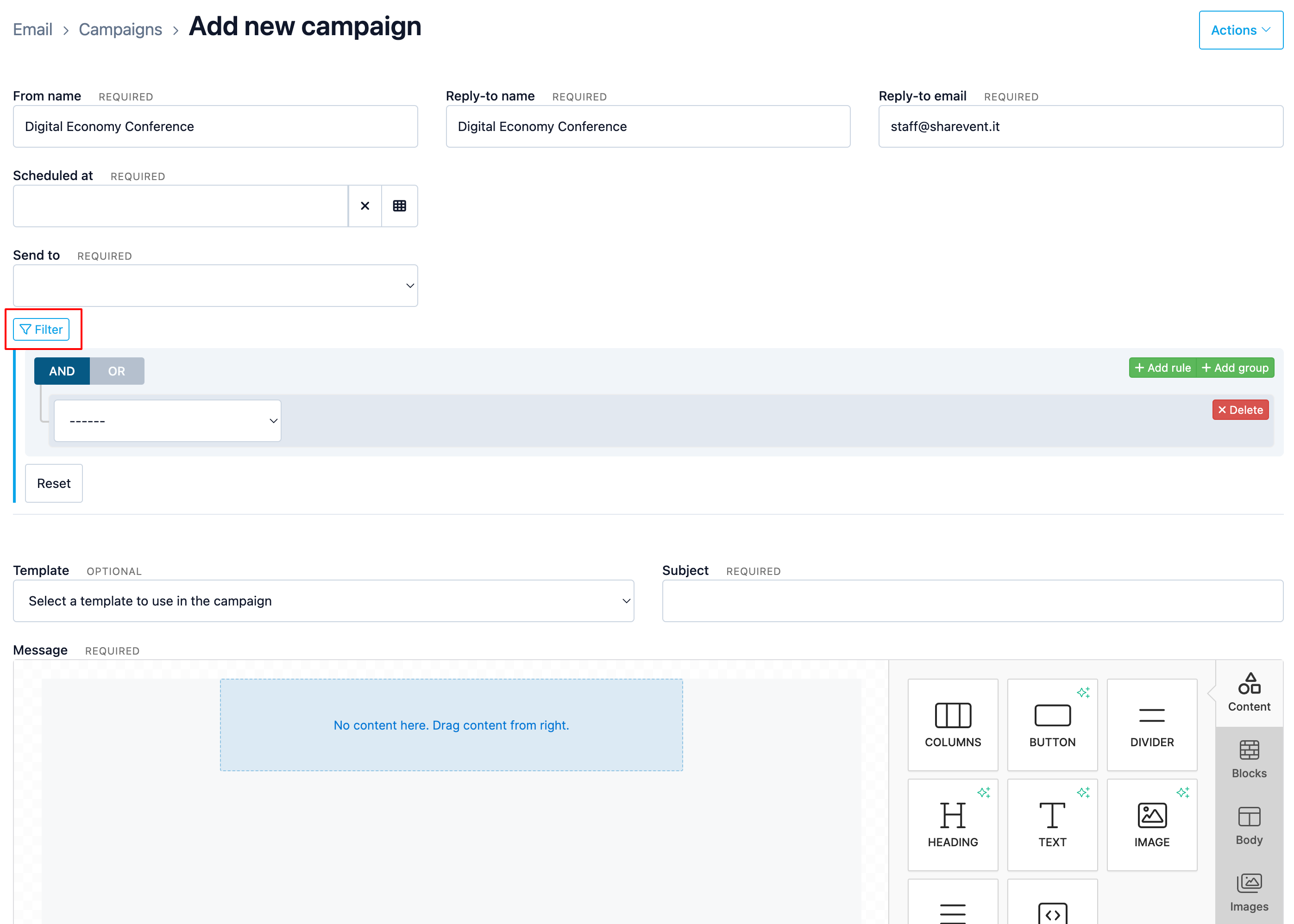Click the Filter funnel button
The image size is (1294, 924).
coord(42,330)
